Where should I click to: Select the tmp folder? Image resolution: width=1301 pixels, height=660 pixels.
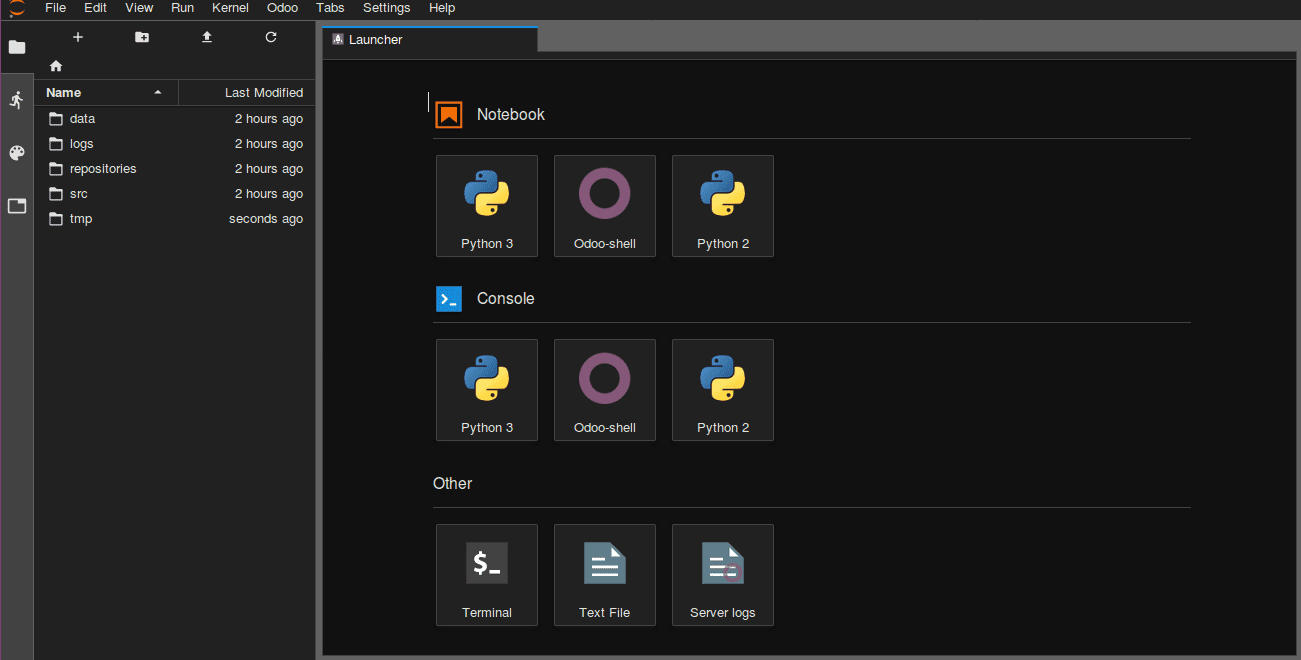point(175,219)
